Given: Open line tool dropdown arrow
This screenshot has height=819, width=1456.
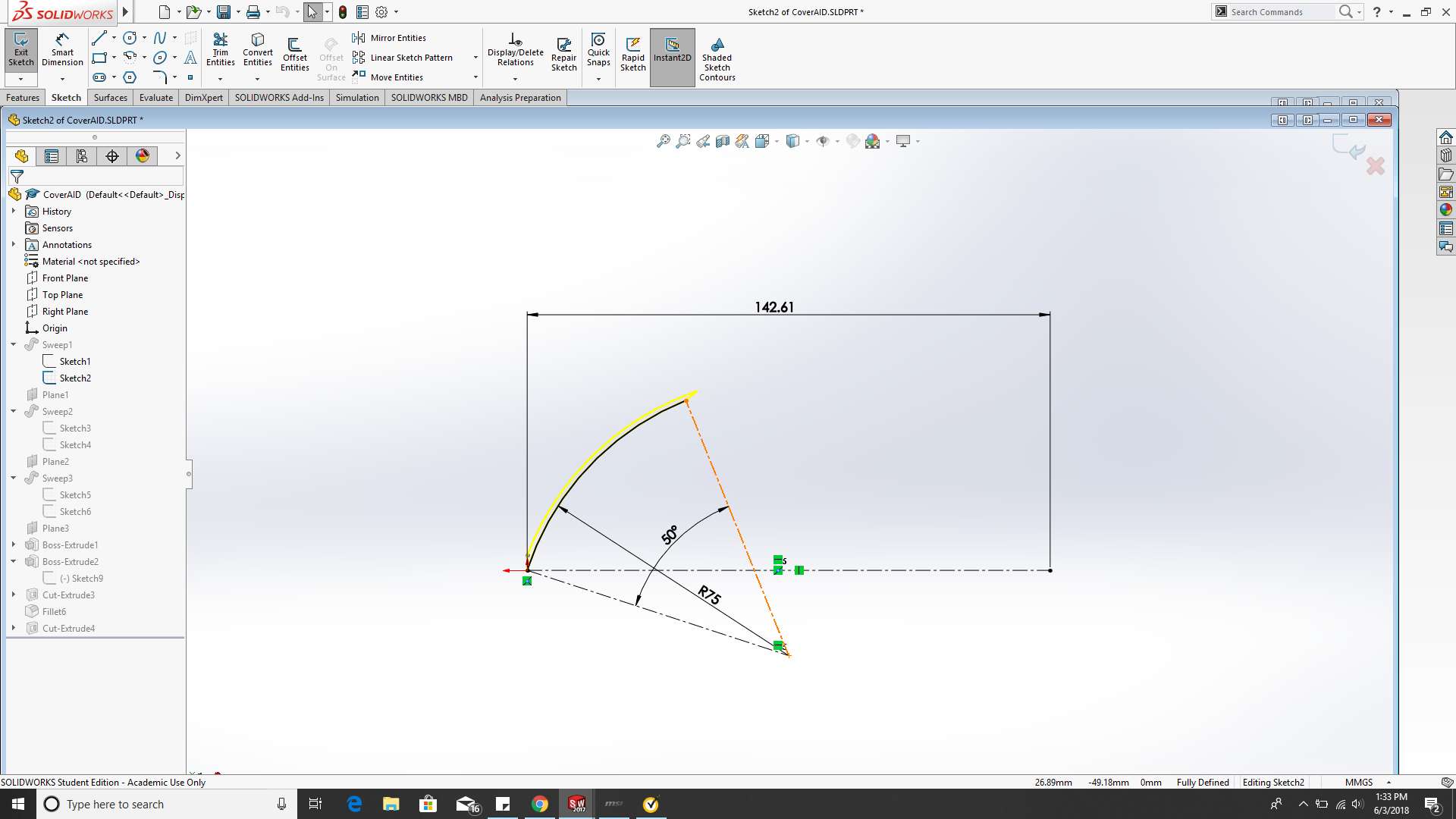Looking at the screenshot, I should click(114, 38).
